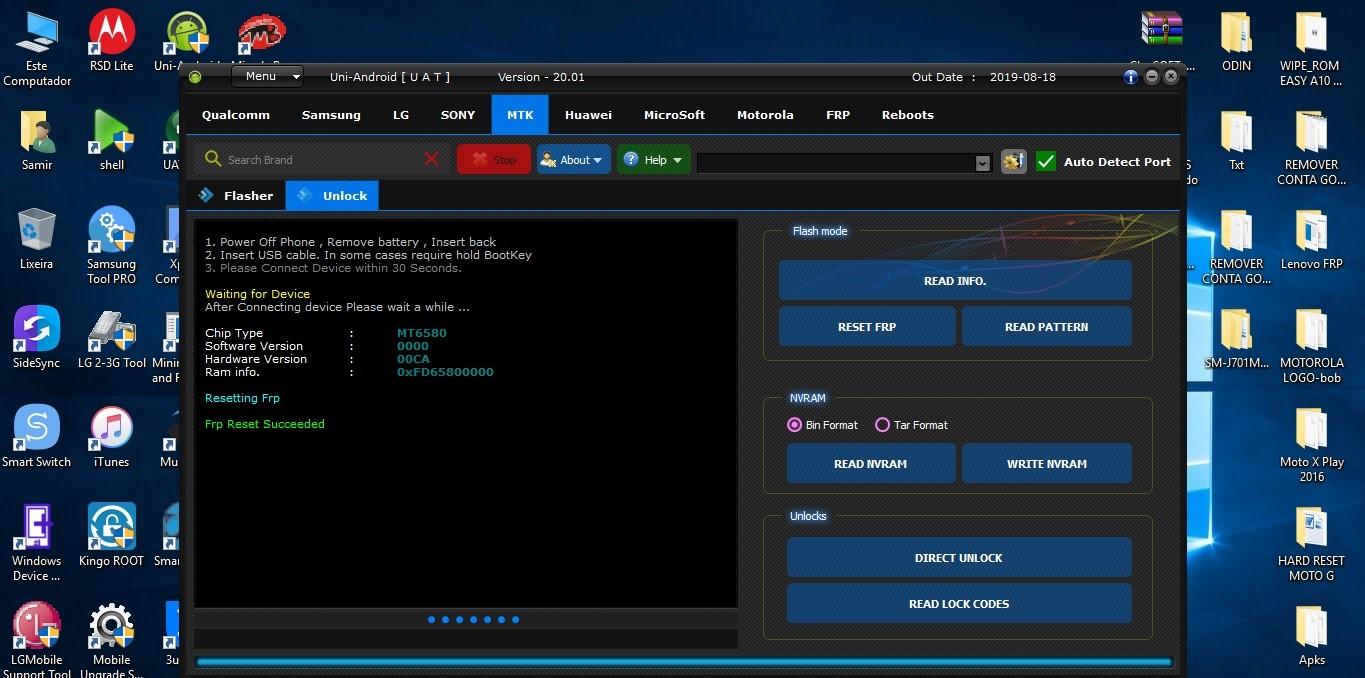1365x678 pixels.
Task: Open the Windows Device desktop shortcut
Action: click(x=37, y=543)
